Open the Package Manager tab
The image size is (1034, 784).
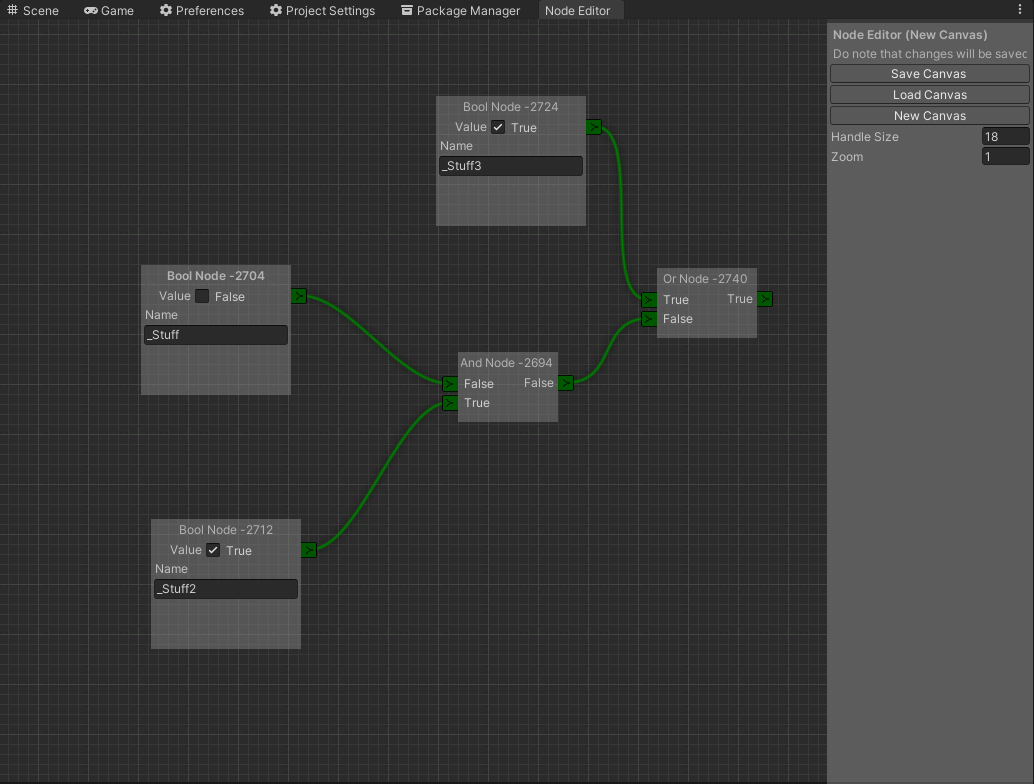pyautogui.click(x=460, y=11)
